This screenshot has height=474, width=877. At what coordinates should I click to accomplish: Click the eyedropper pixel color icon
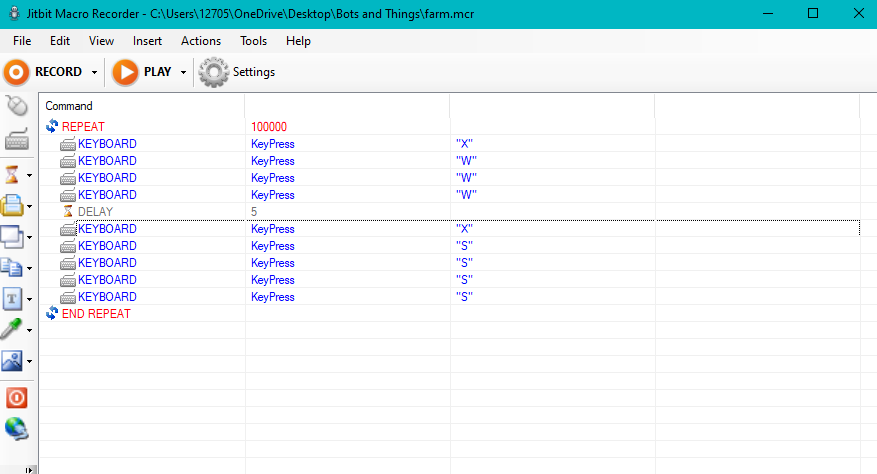point(12,329)
